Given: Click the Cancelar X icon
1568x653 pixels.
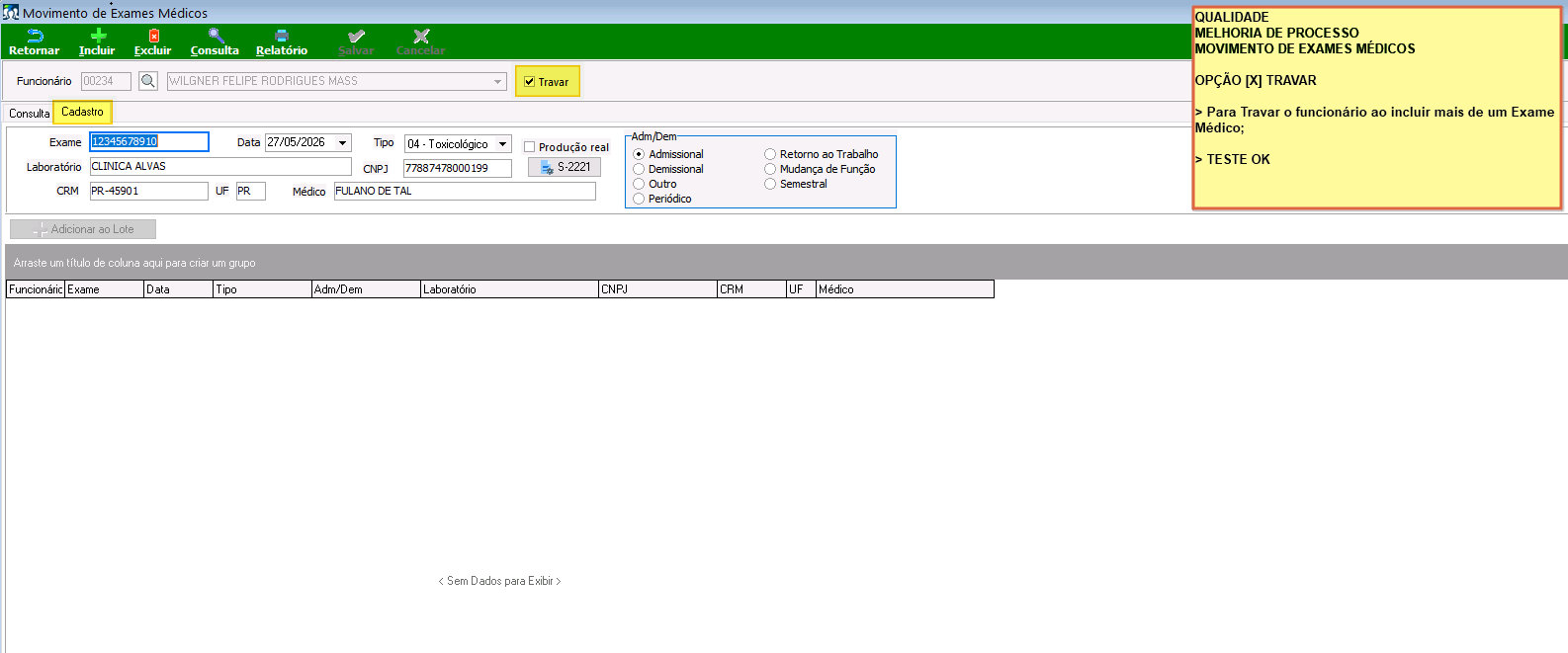Looking at the screenshot, I should (x=421, y=37).
